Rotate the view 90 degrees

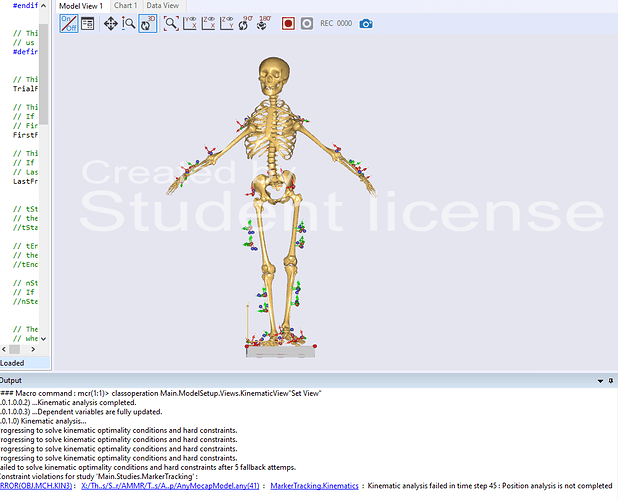coord(246,24)
